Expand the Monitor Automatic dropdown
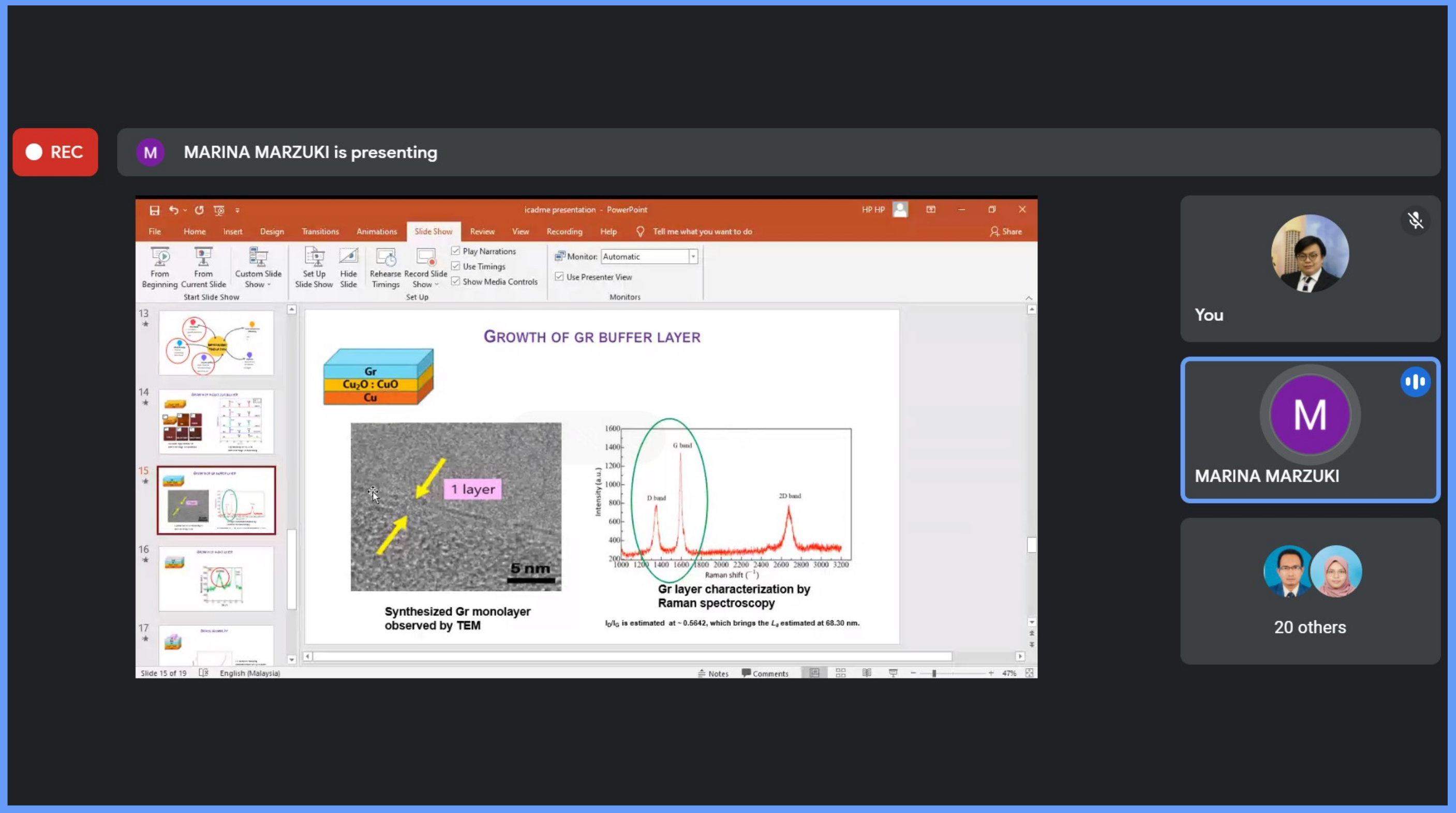This screenshot has width=1456, height=813. [693, 257]
